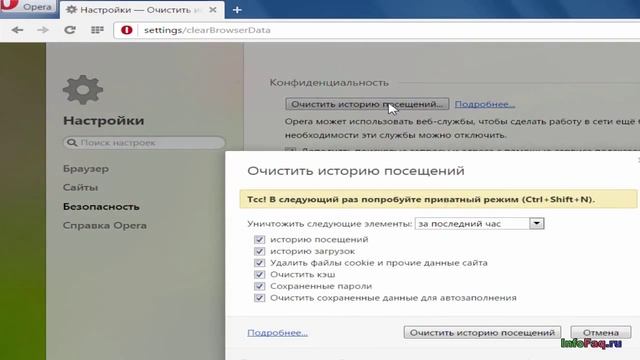Screen dimensions: 640x360
Task: Click Очистить историю посещений... button in settings
Action: [x=367, y=104]
